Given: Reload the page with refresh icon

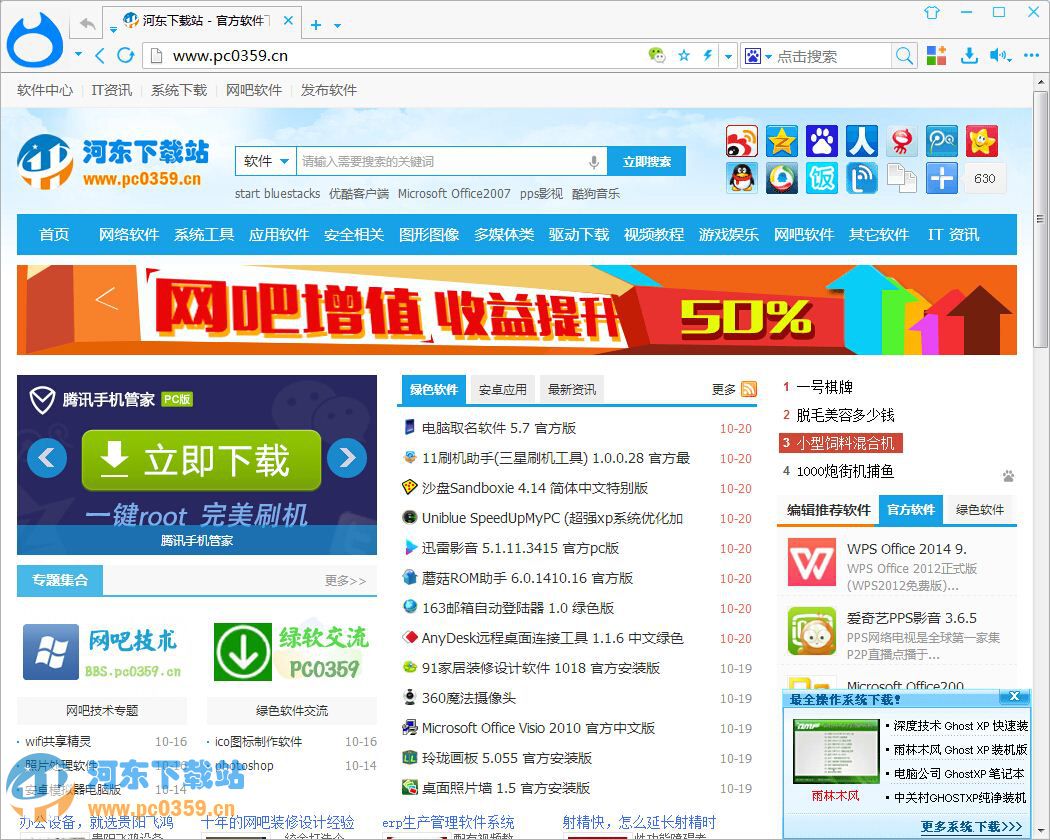Looking at the screenshot, I should pos(125,56).
